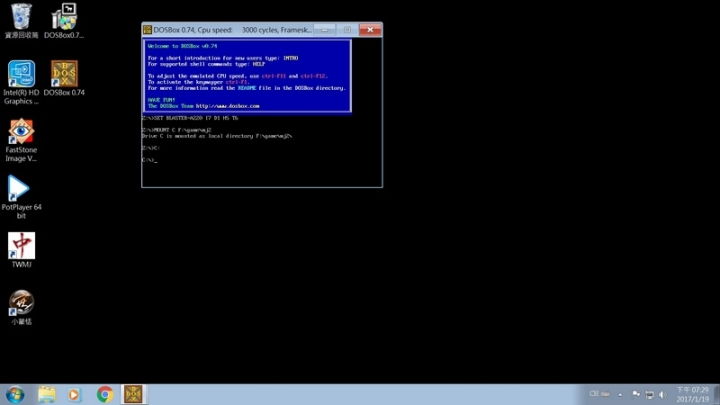
Task: Click the keyboard icon beside CH indicator
Action: tap(606, 394)
